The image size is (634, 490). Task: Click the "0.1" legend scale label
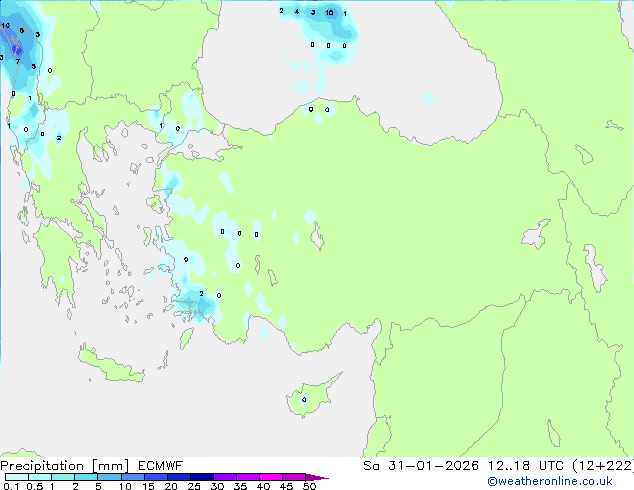click(11, 486)
